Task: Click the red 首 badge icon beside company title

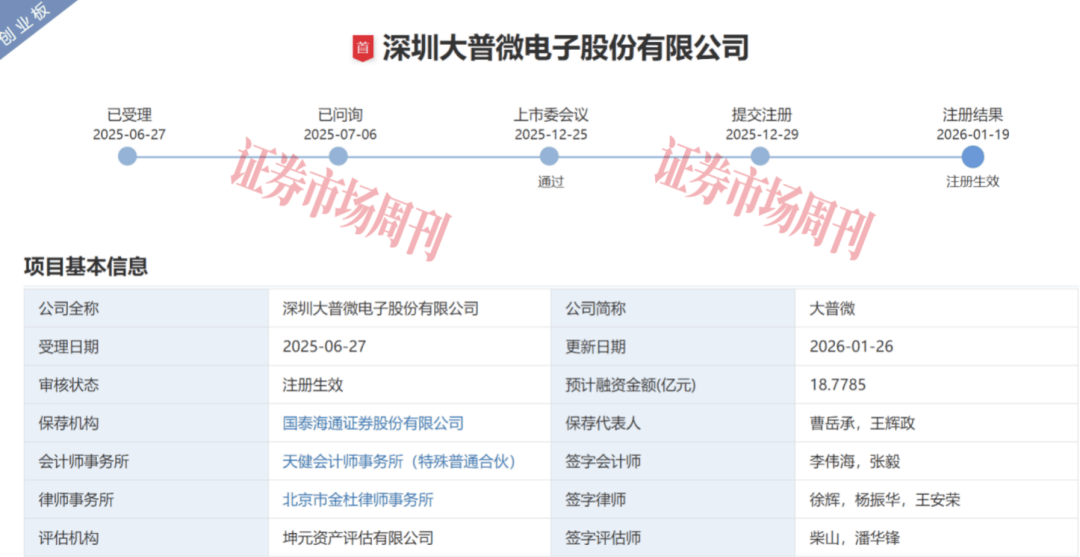Action: click(x=362, y=49)
